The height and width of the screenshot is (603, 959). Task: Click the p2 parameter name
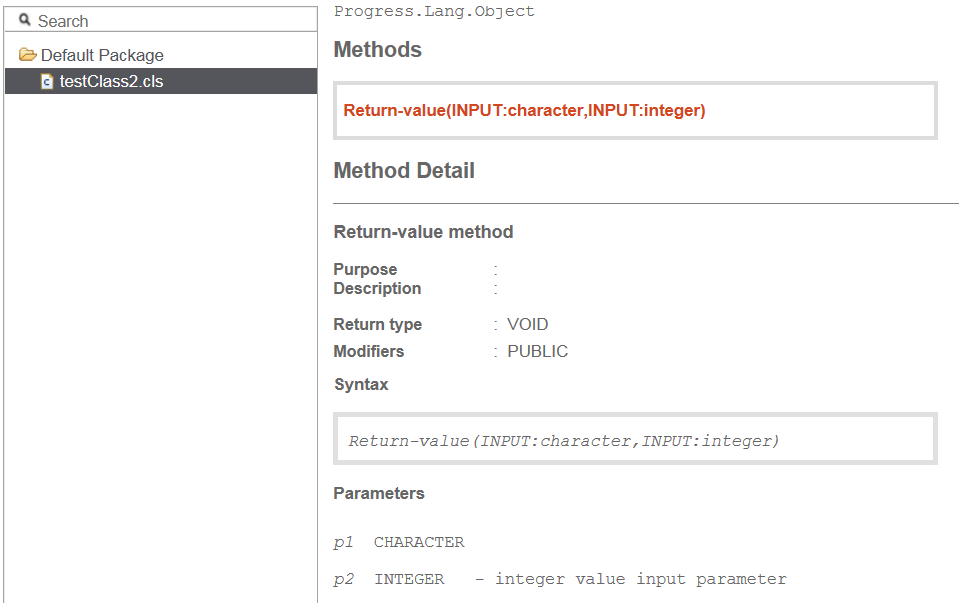coord(343,579)
